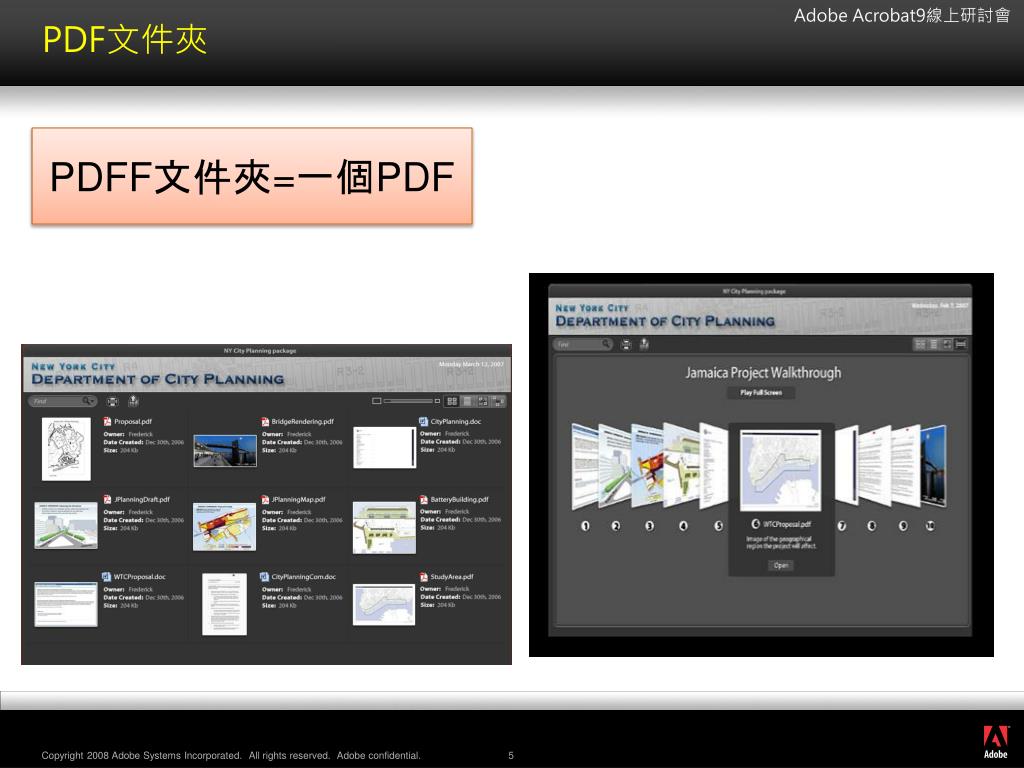This screenshot has height=768, width=1024.
Task: Jump to walkthrough page marker 10
Action: tap(930, 526)
